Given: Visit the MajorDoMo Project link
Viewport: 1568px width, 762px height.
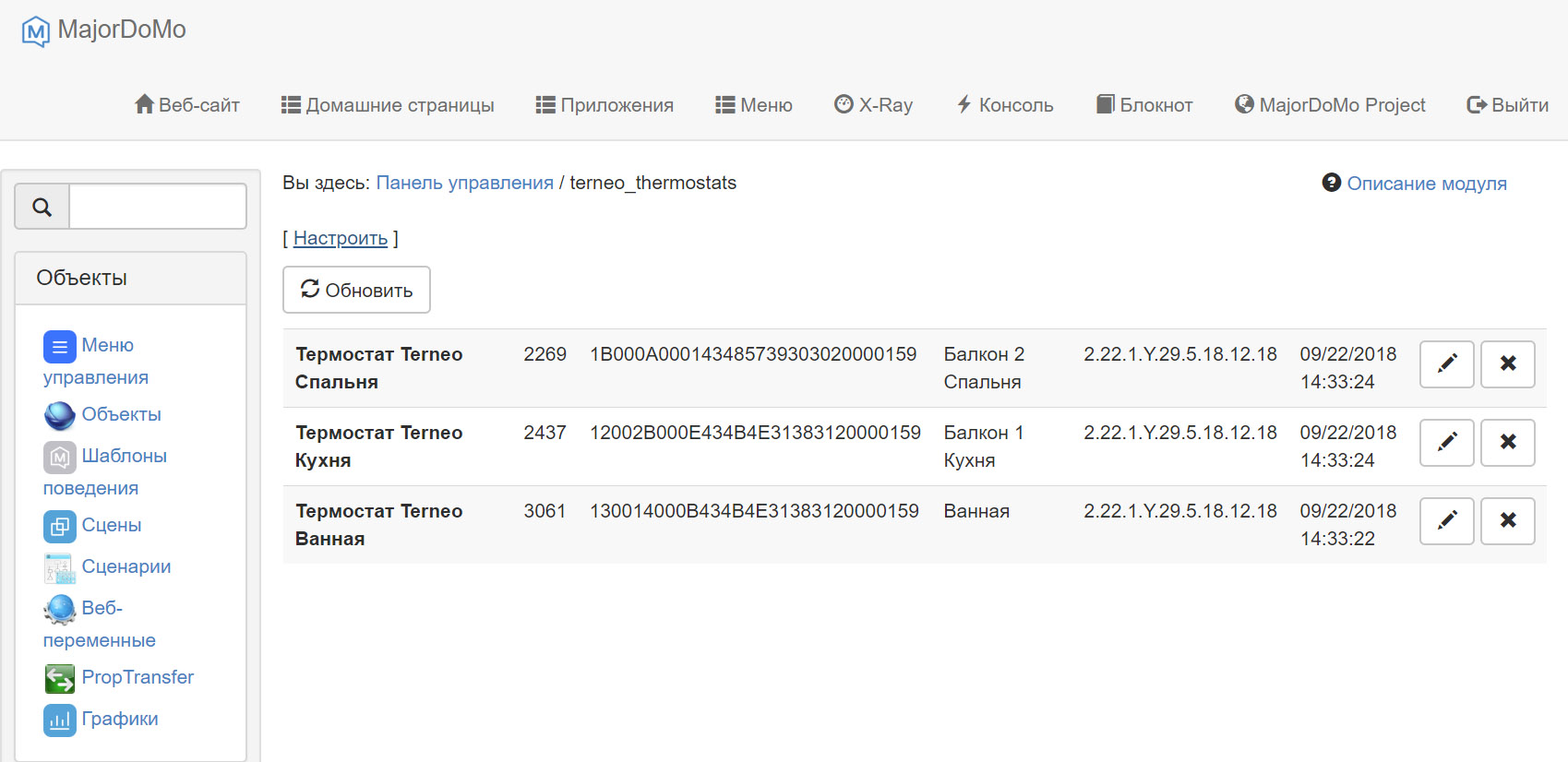Looking at the screenshot, I should click(x=1330, y=105).
